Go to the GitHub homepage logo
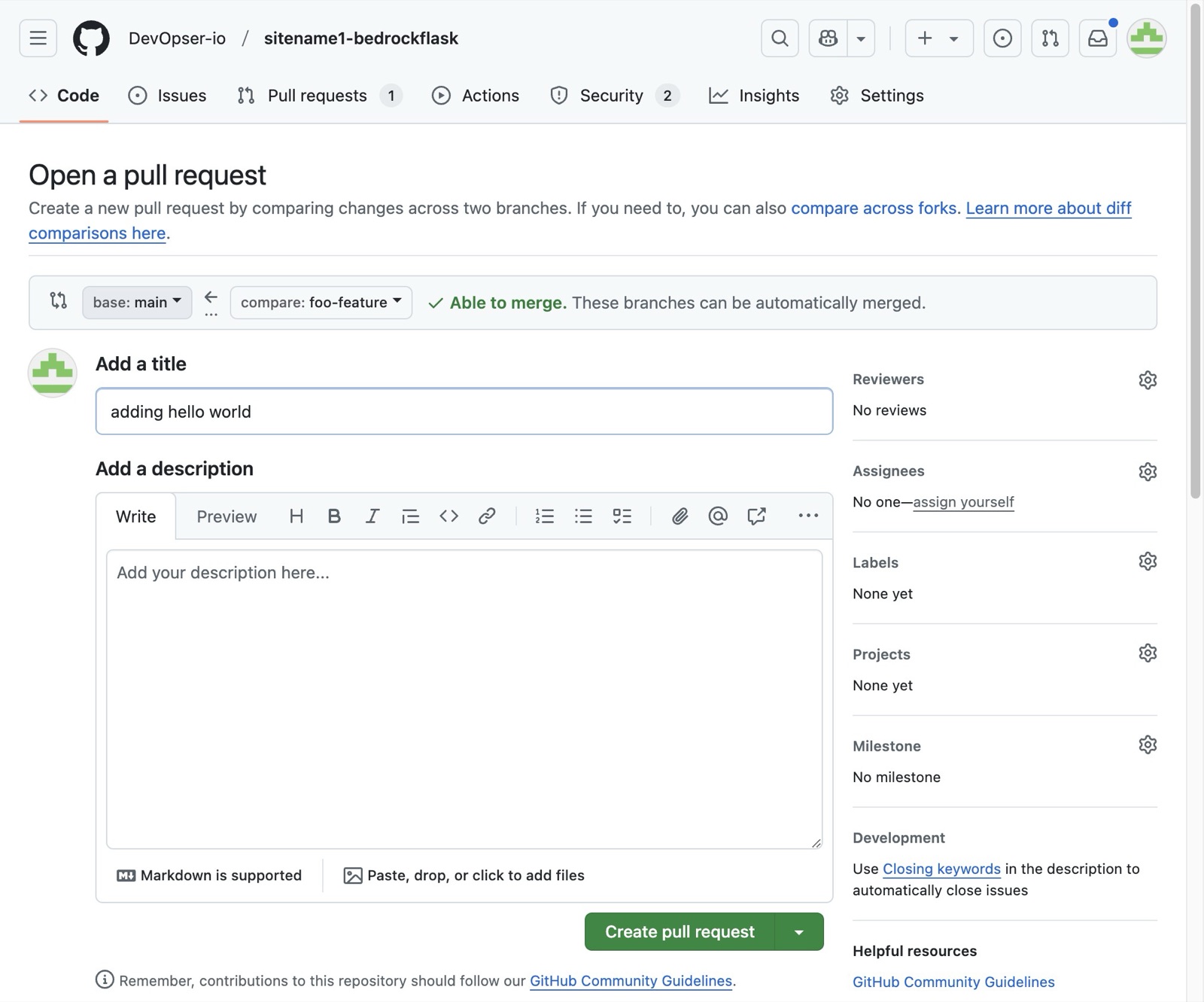This screenshot has height=1002, width=1204. [91, 38]
